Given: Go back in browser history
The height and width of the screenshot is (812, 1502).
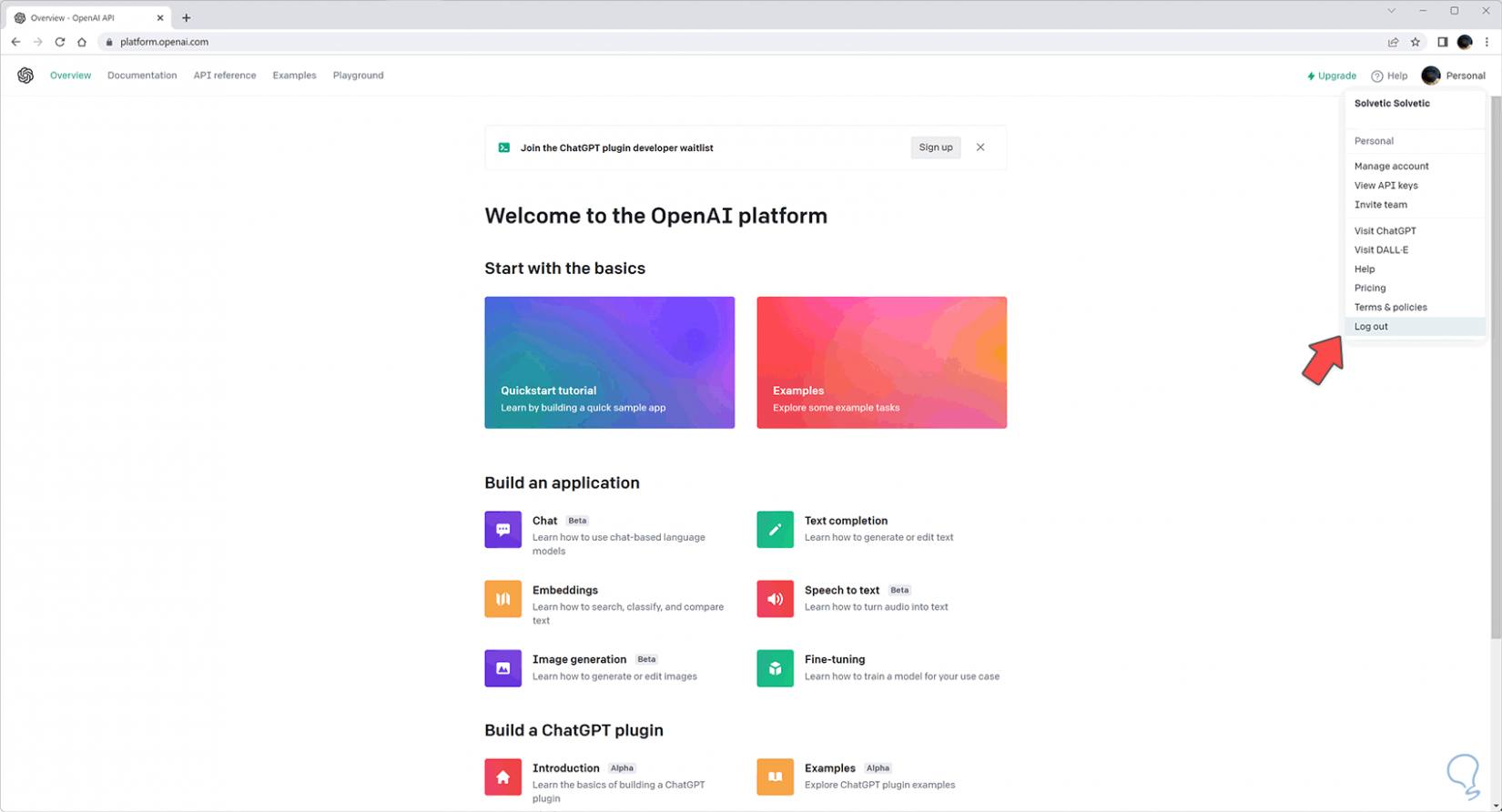Looking at the screenshot, I should [15, 42].
